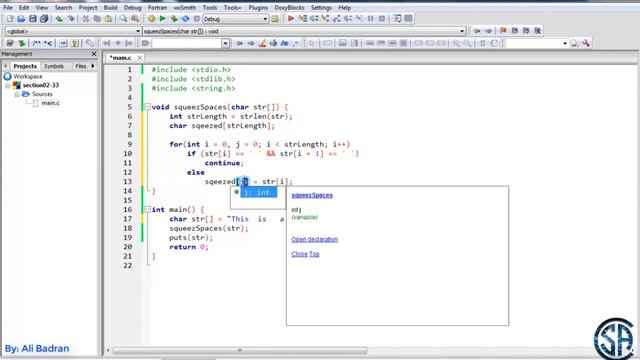Open the squeezSpaces function dropdown
The height and width of the screenshot is (360, 640).
pos(462,31)
